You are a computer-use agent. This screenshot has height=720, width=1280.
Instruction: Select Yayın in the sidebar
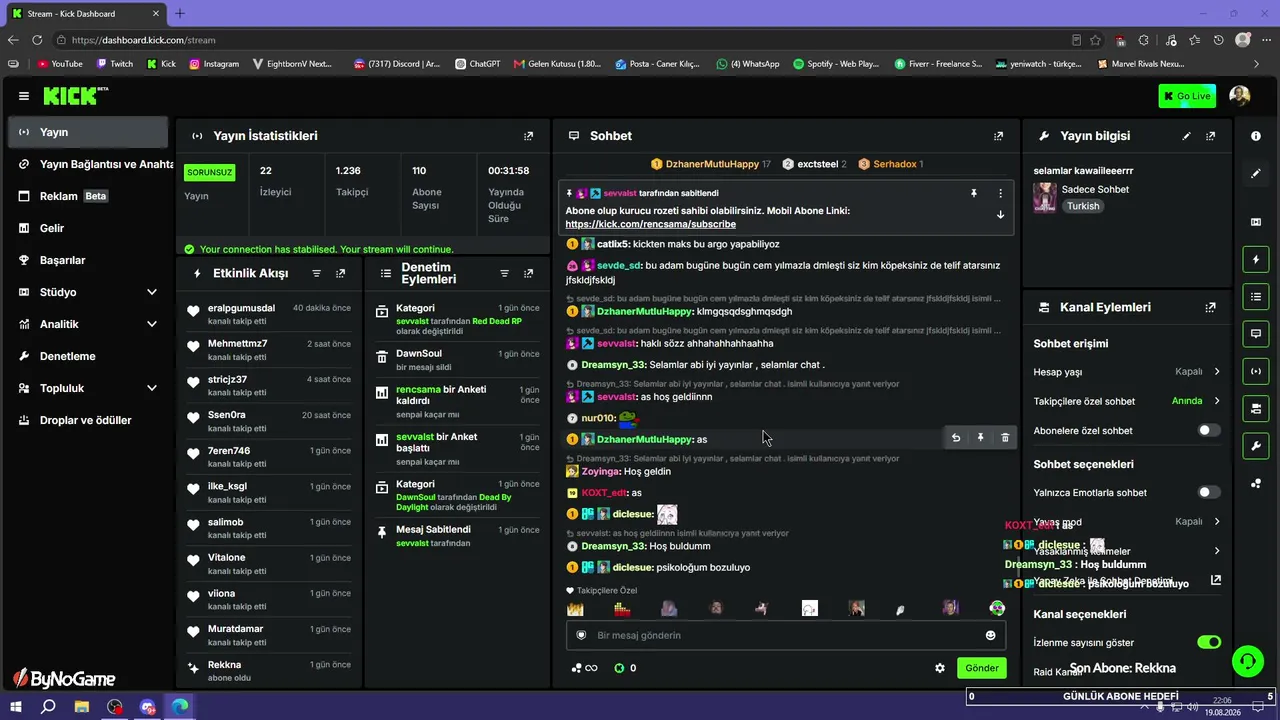point(88,132)
